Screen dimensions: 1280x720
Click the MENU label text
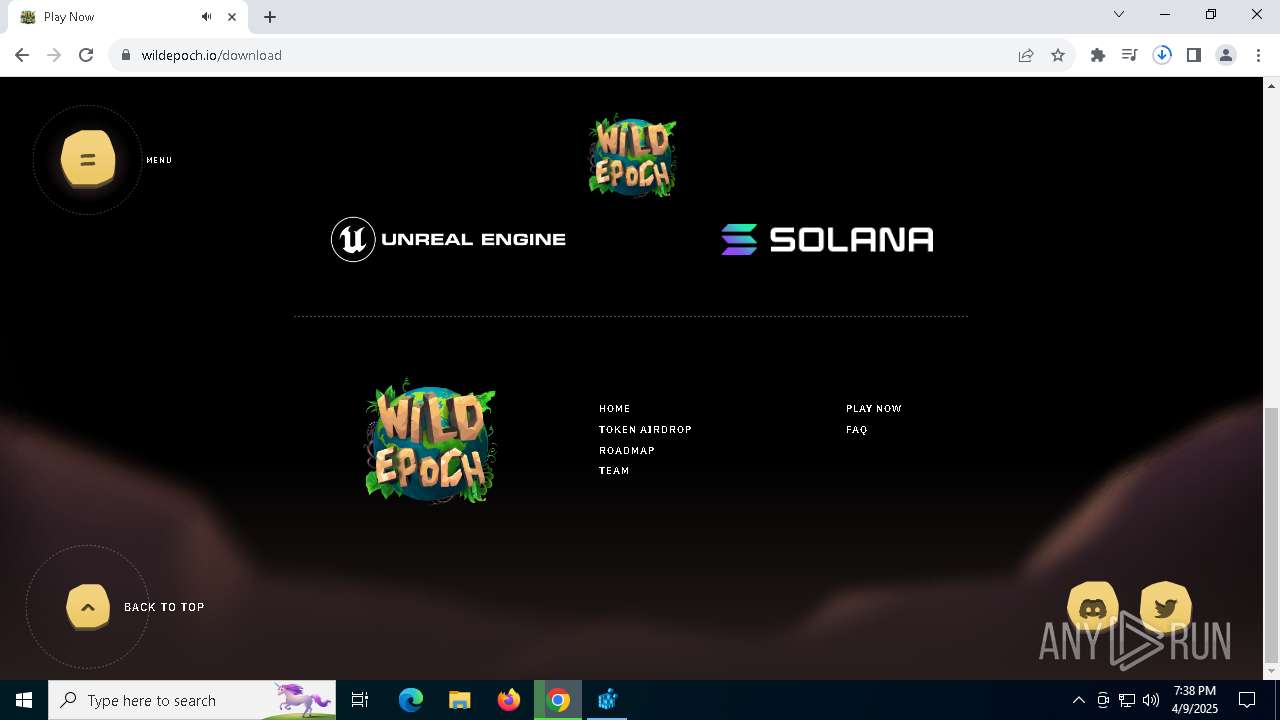(x=159, y=160)
